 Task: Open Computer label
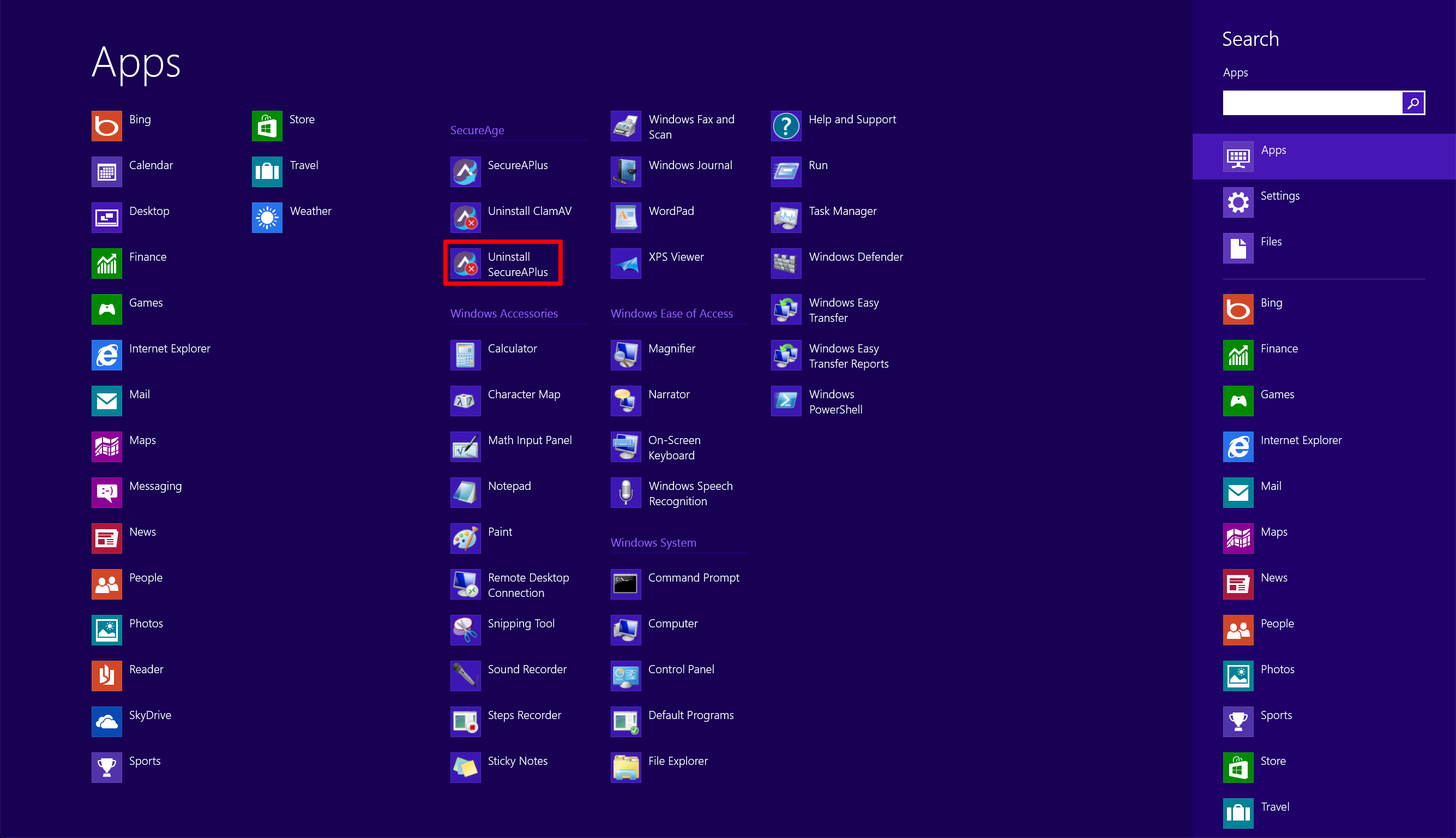point(672,624)
